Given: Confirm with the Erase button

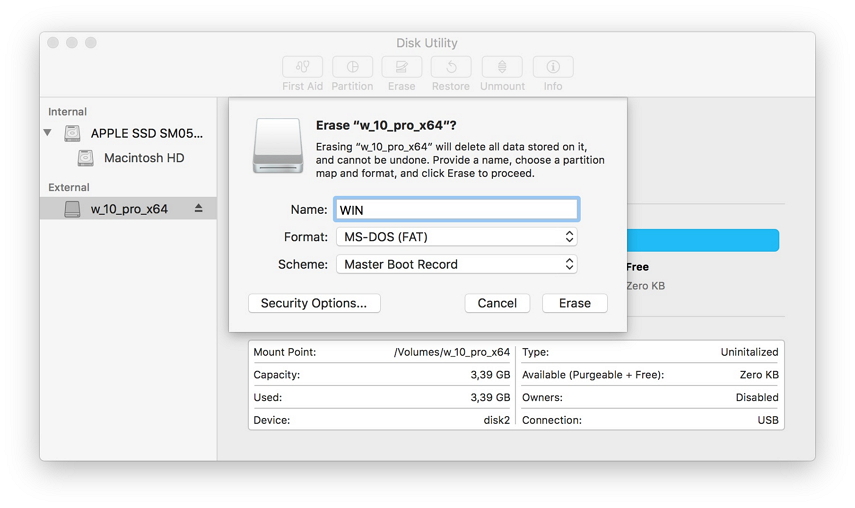Looking at the screenshot, I should click(x=575, y=303).
